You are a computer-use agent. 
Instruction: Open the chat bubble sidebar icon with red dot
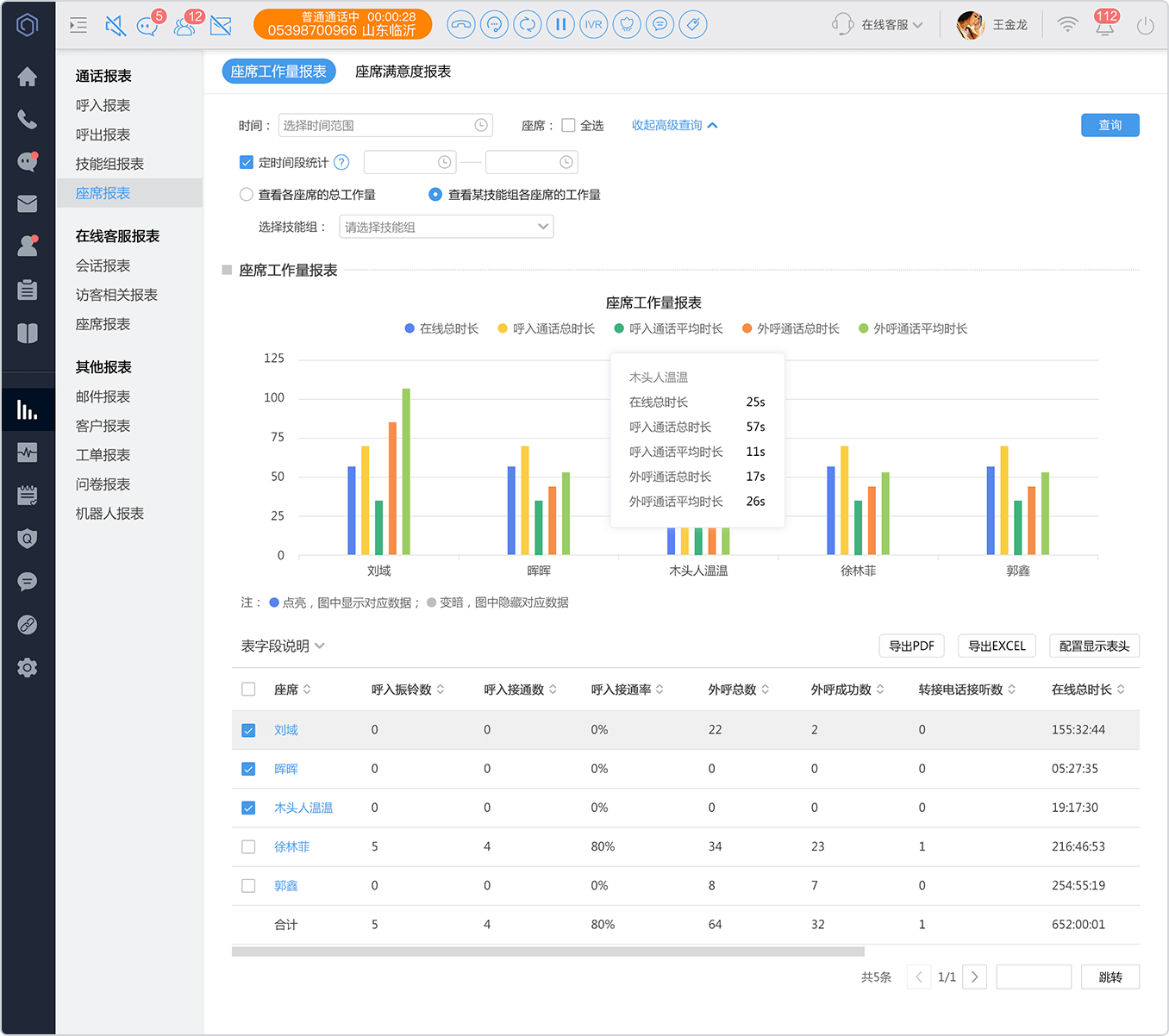pos(28,161)
